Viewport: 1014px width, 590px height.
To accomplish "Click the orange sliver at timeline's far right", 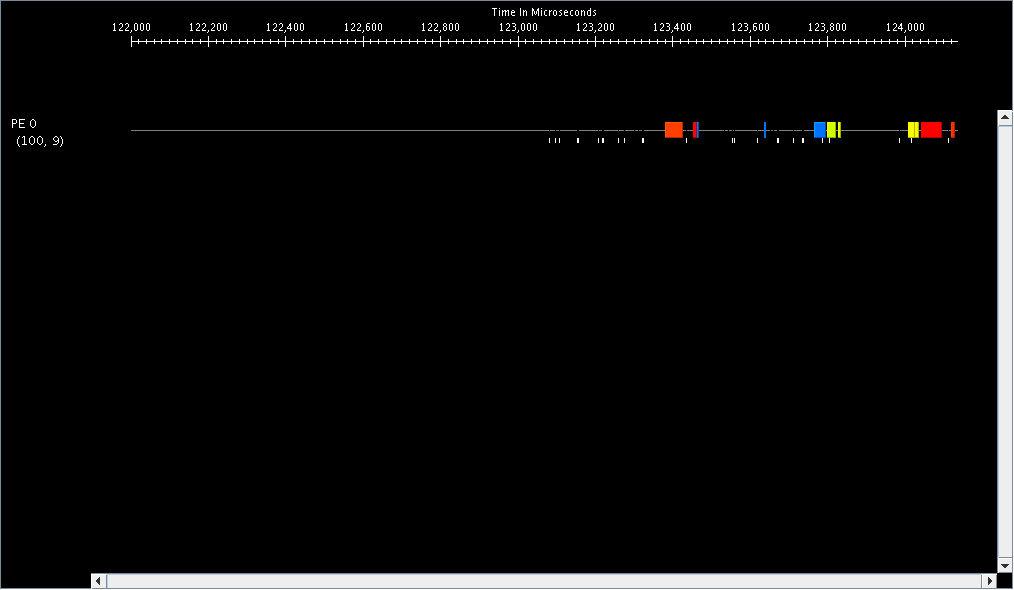I will (x=953, y=130).
